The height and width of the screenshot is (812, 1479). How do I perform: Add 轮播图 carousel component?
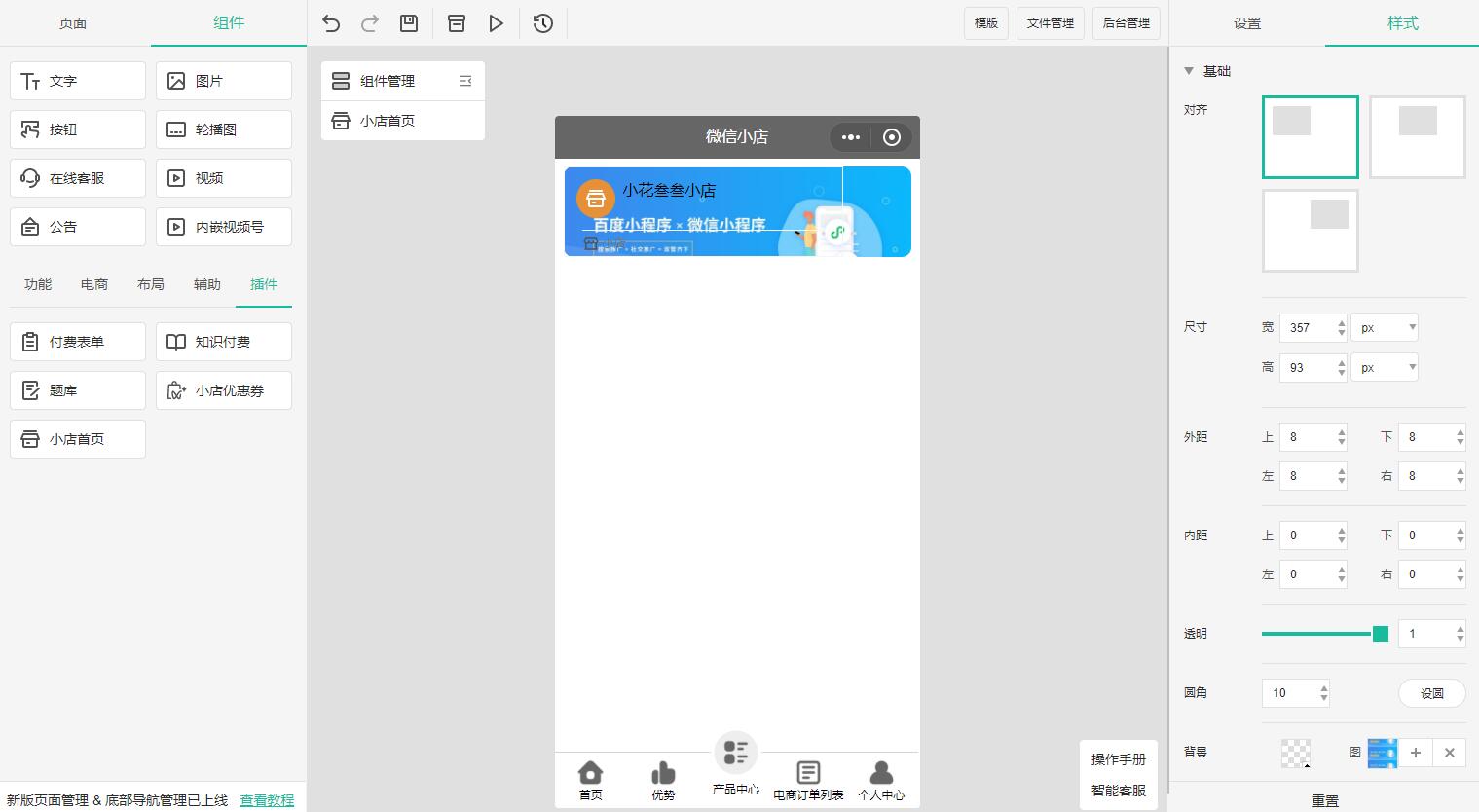(224, 129)
